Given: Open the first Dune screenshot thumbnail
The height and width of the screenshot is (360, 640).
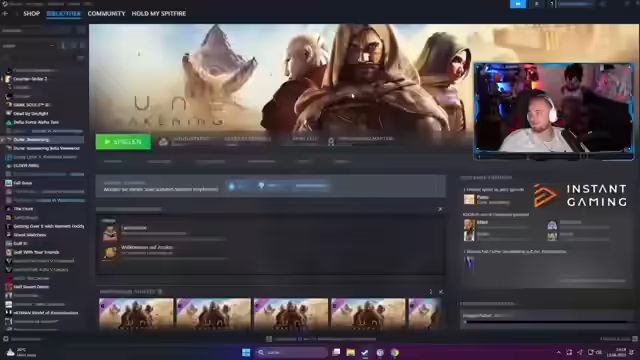Looking at the screenshot, I should coord(136,313).
